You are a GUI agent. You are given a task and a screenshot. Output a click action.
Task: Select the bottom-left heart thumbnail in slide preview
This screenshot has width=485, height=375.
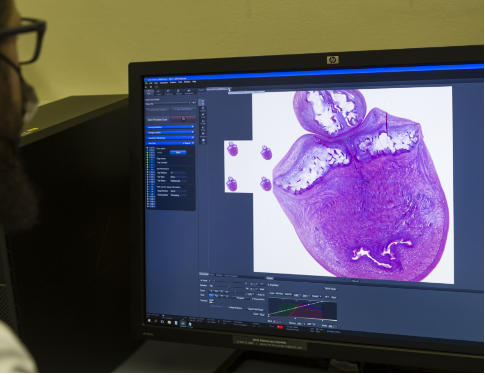(232, 184)
